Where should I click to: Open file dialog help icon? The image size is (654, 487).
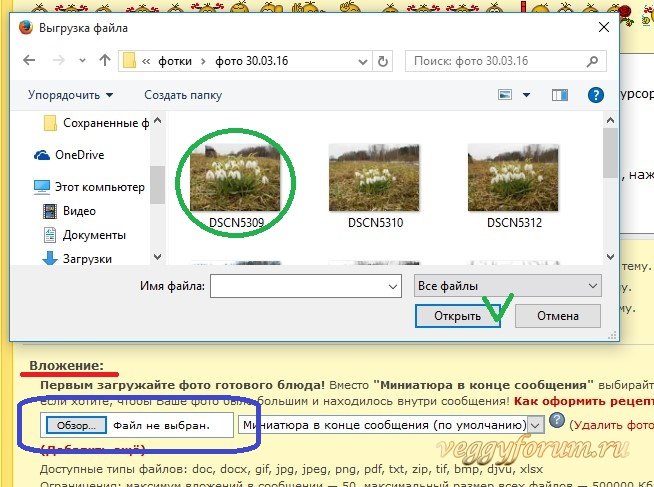click(x=596, y=95)
